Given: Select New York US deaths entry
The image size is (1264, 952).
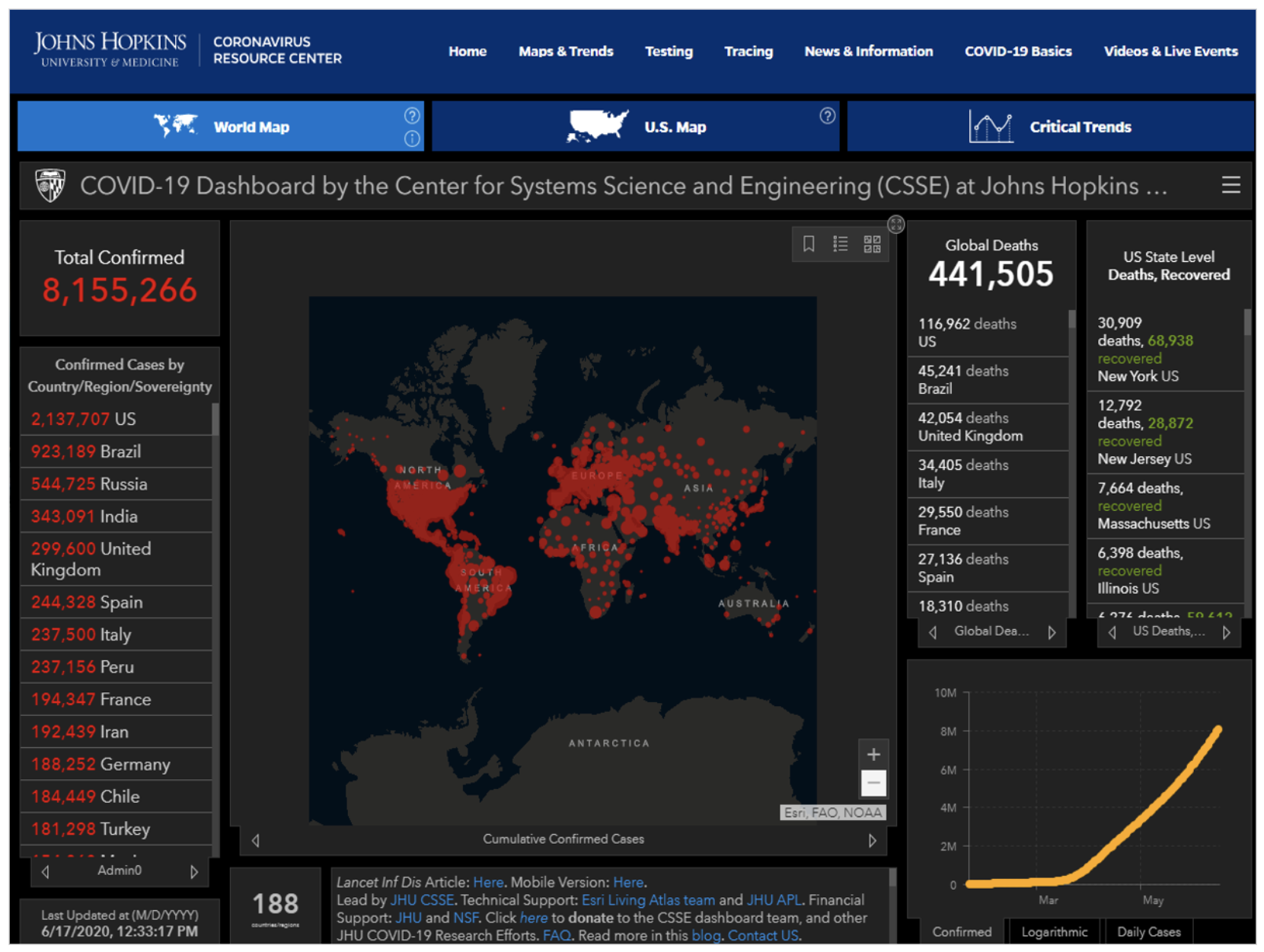Looking at the screenshot, I should click(x=1166, y=350).
